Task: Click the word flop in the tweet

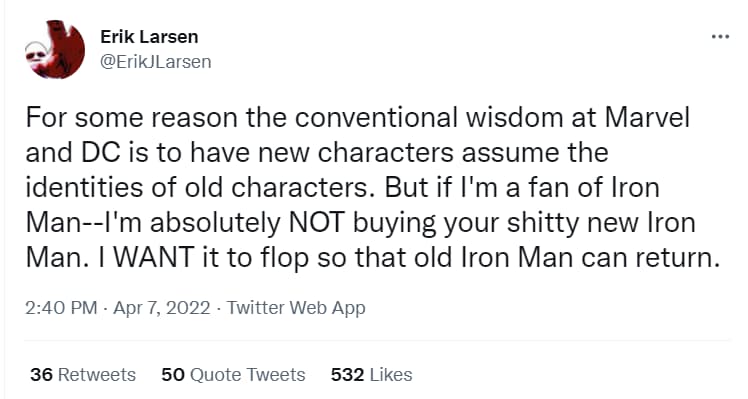Action: 284,259
